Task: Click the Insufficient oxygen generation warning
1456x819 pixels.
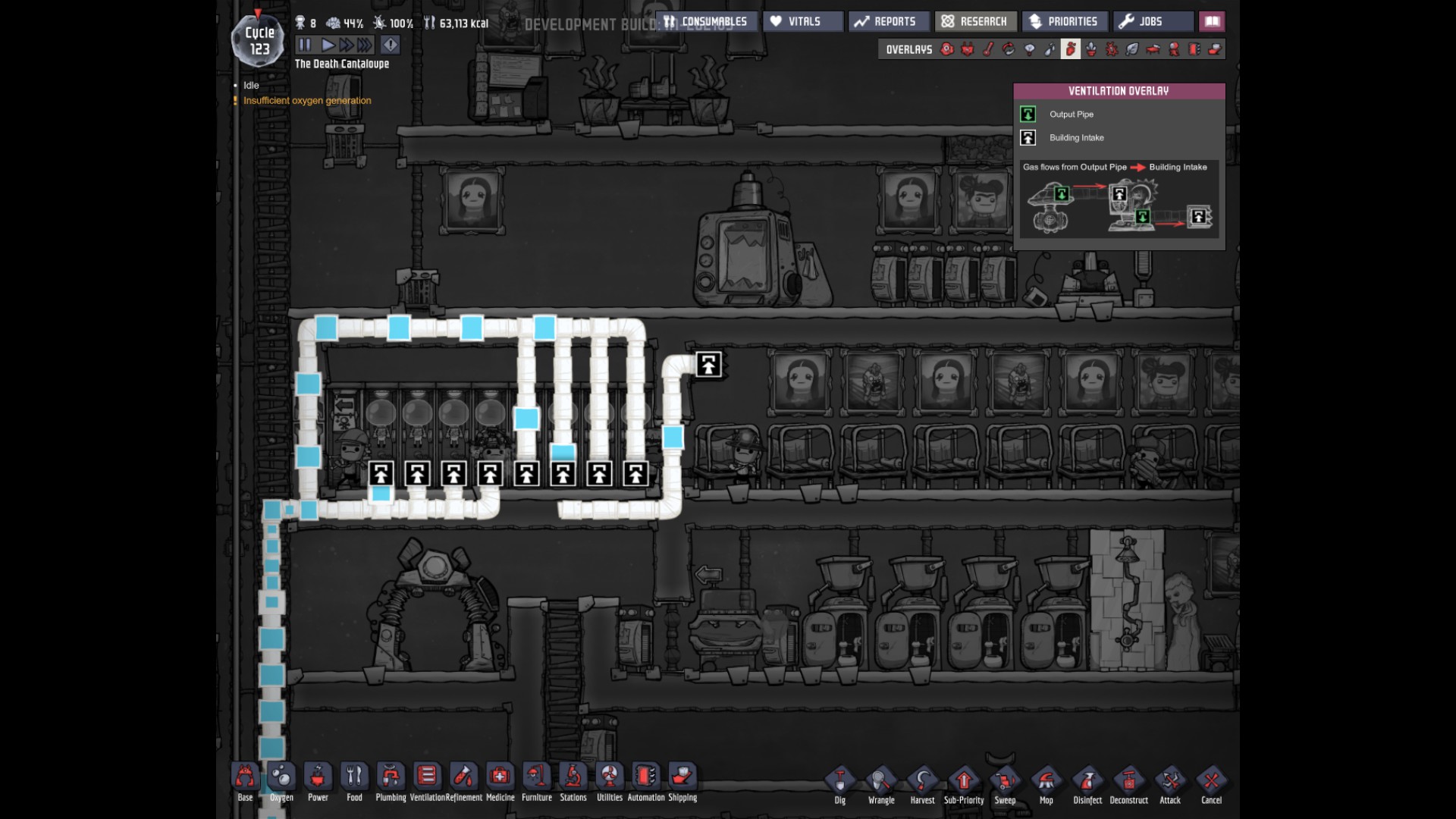Action: coord(306,100)
